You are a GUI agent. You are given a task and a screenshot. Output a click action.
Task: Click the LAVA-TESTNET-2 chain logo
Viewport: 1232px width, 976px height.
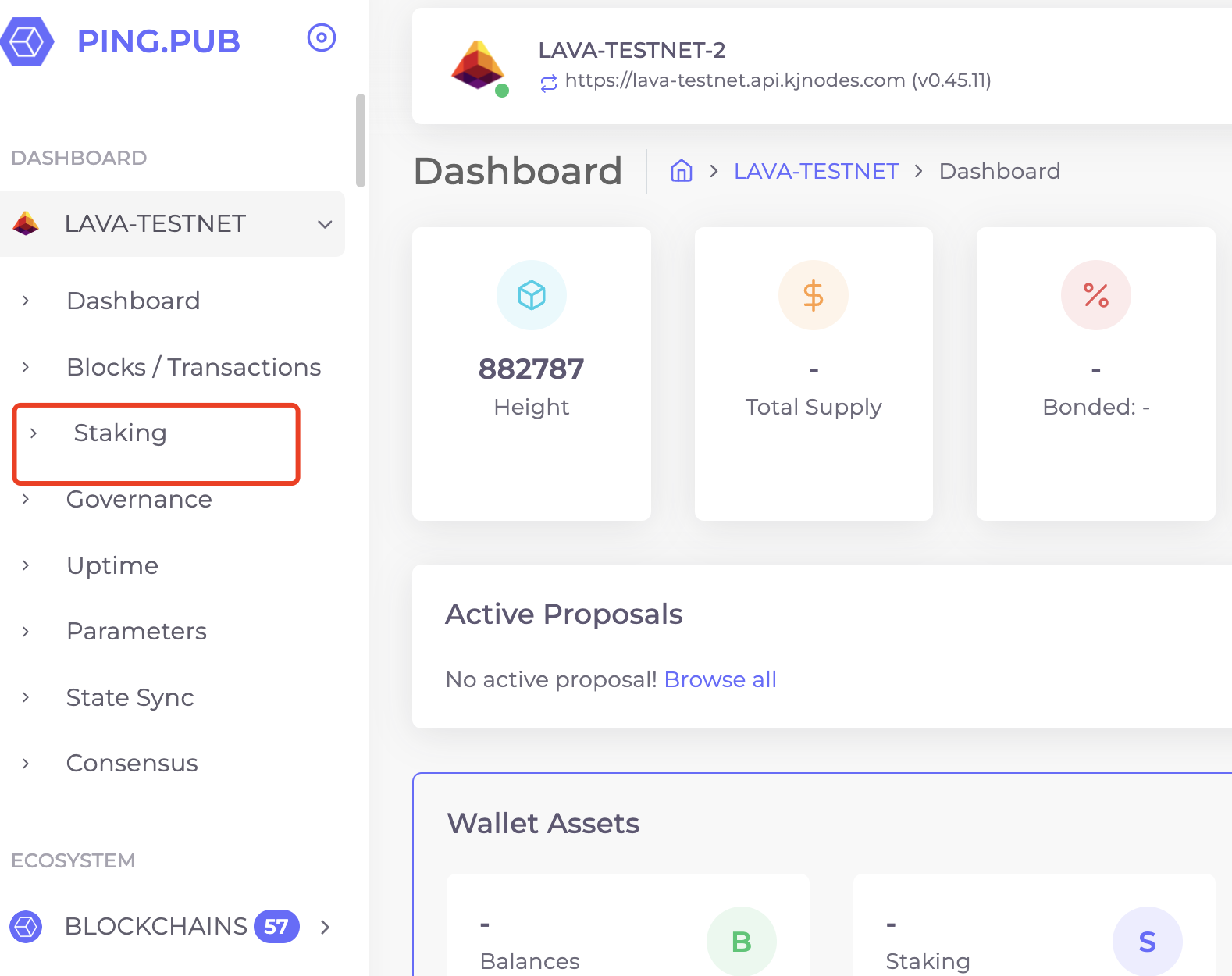tap(478, 65)
